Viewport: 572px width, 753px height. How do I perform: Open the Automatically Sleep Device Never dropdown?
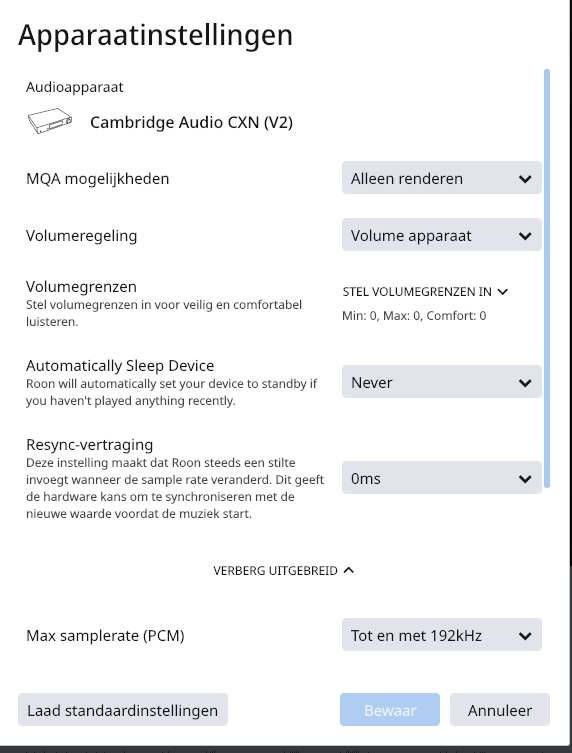[441, 382]
